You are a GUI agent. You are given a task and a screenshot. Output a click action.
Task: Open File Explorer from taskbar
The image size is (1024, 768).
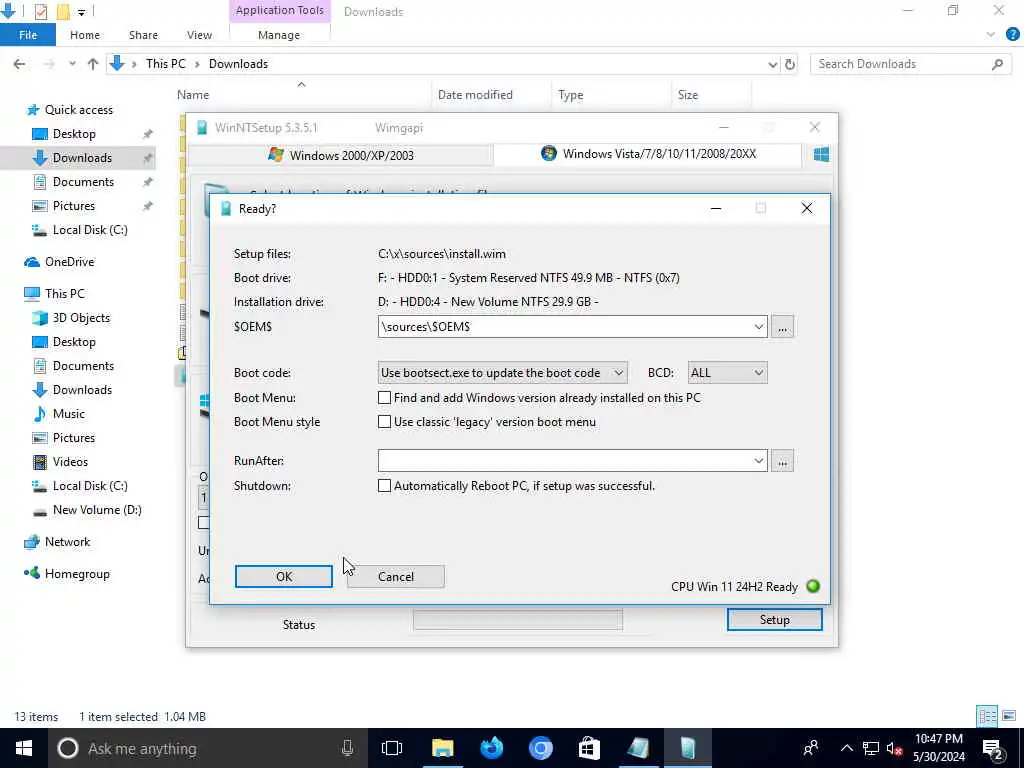coord(443,748)
